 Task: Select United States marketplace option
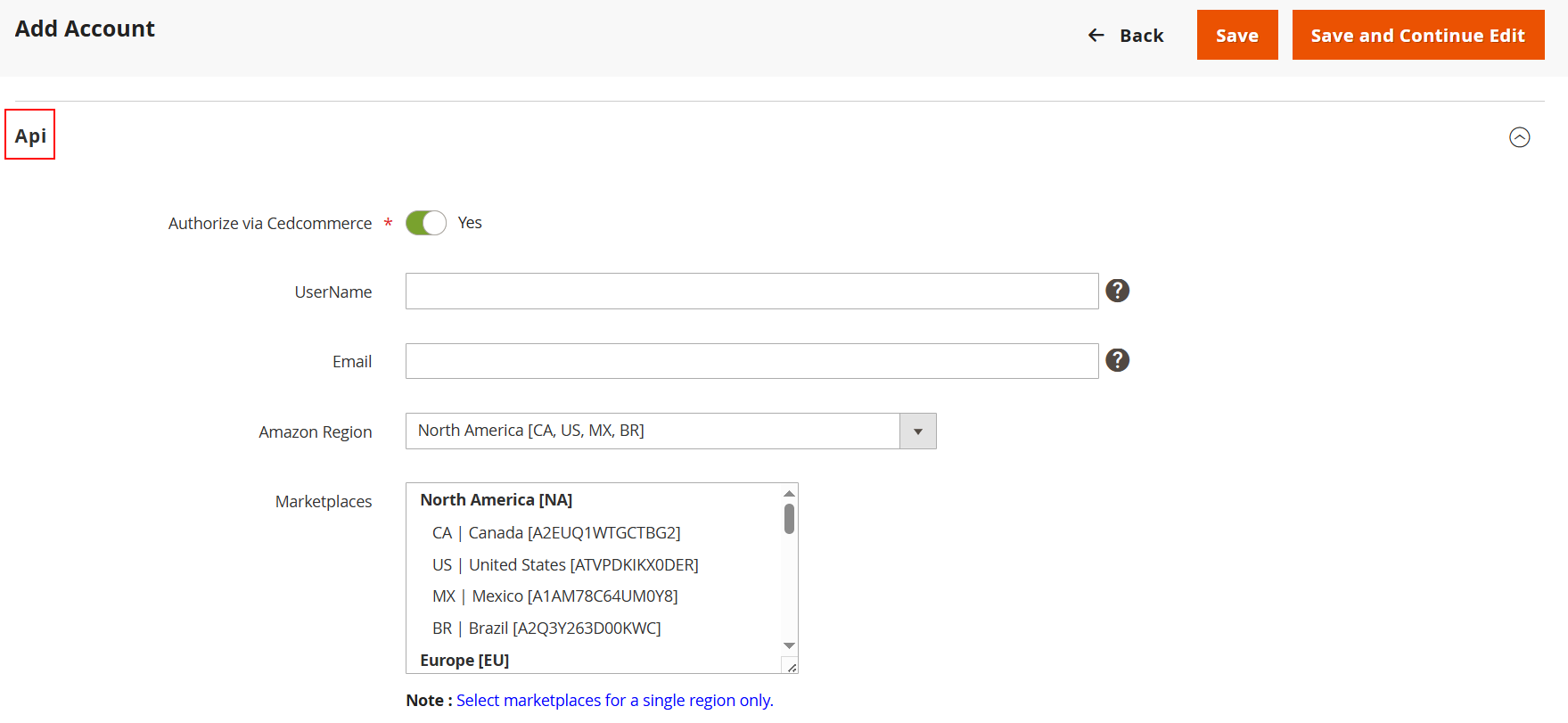point(565,565)
